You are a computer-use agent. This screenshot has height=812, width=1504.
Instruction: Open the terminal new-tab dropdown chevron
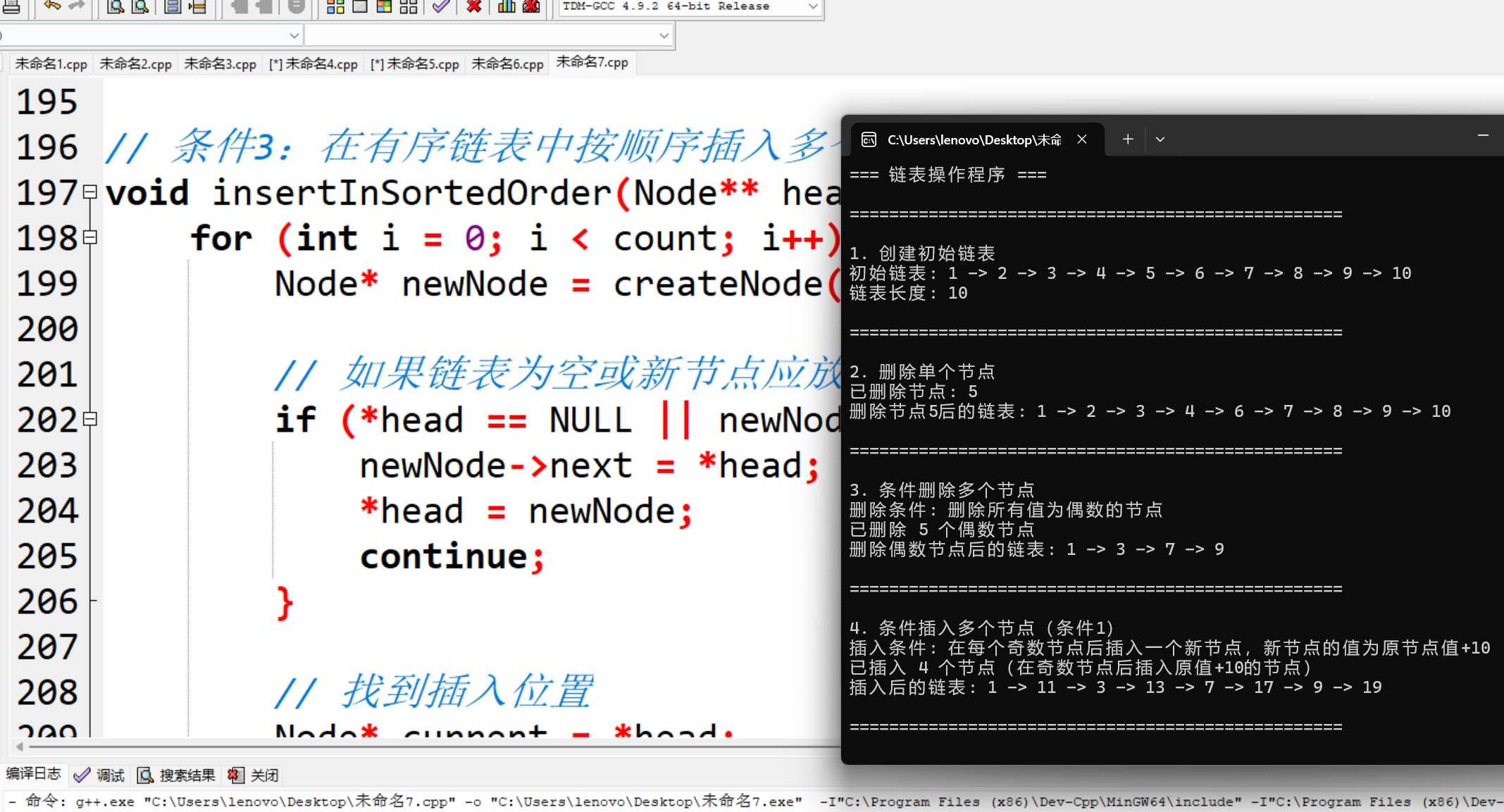pyautogui.click(x=1160, y=139)
